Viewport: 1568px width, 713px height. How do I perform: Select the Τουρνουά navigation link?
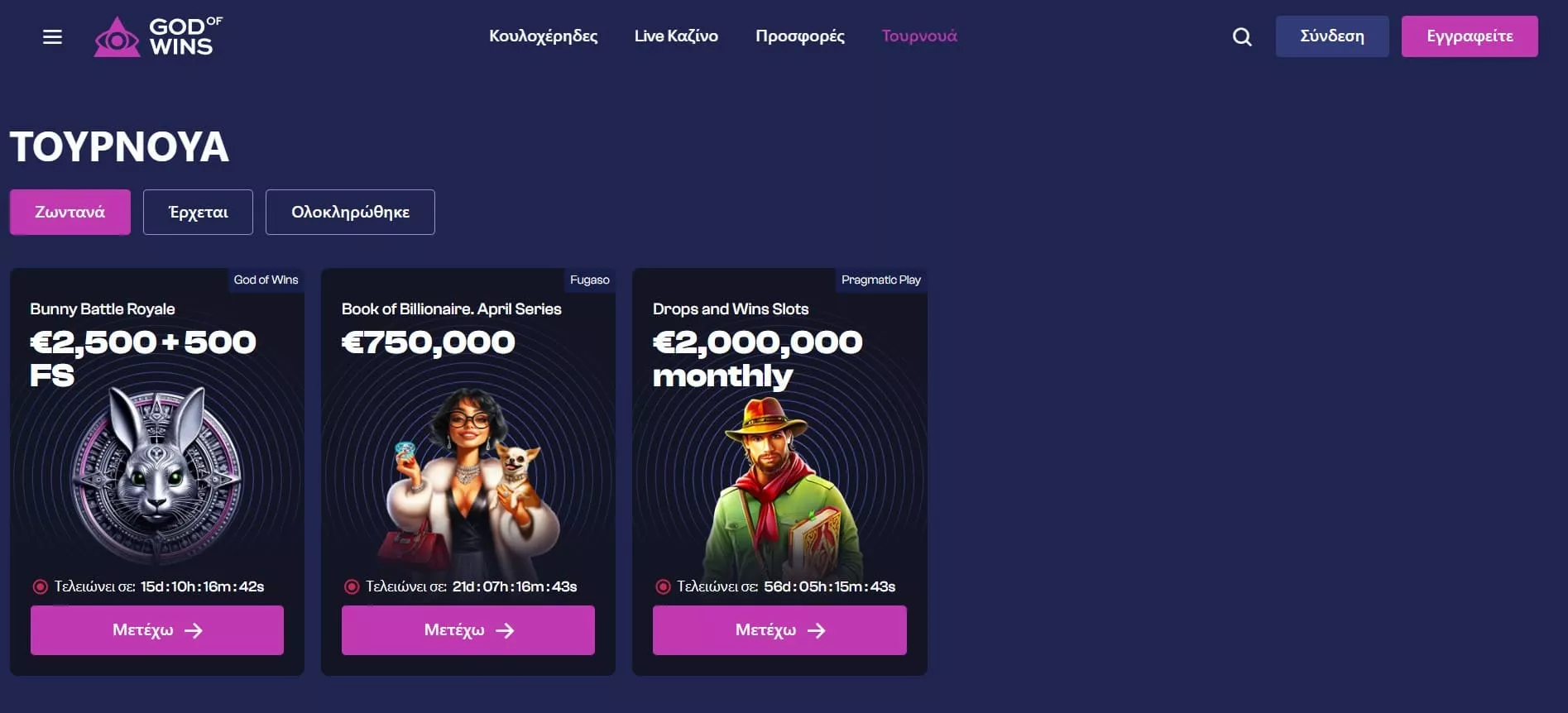919,36
